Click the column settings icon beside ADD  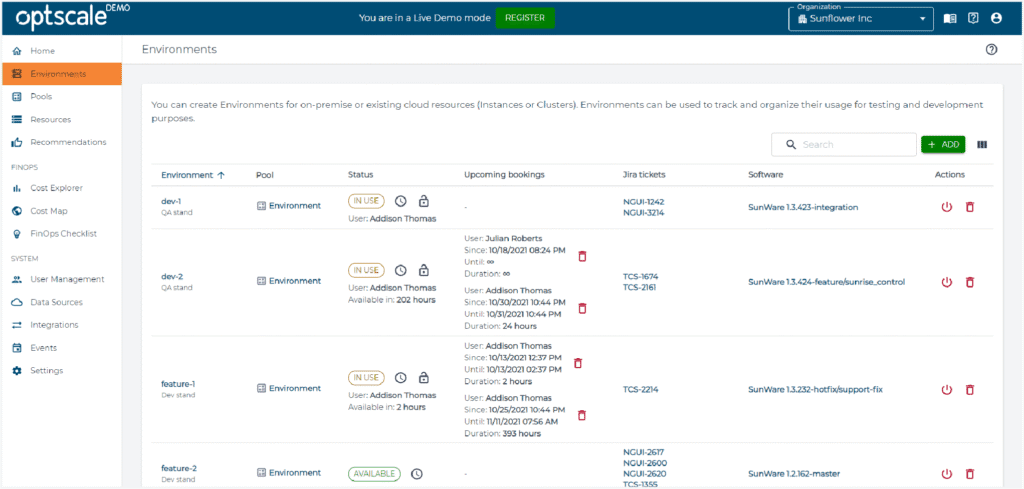point(982,145)
